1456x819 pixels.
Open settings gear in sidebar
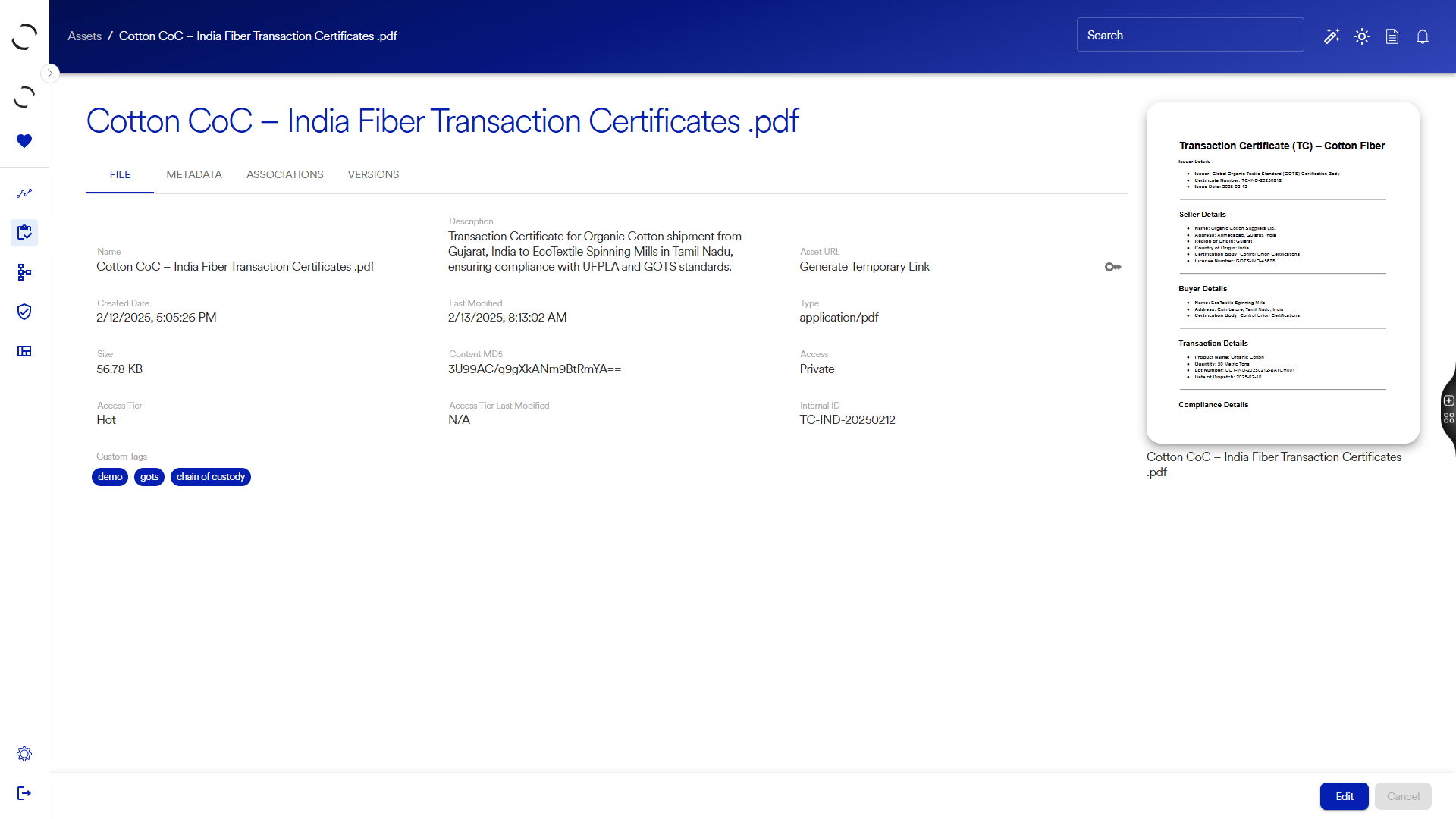[24, 754]
